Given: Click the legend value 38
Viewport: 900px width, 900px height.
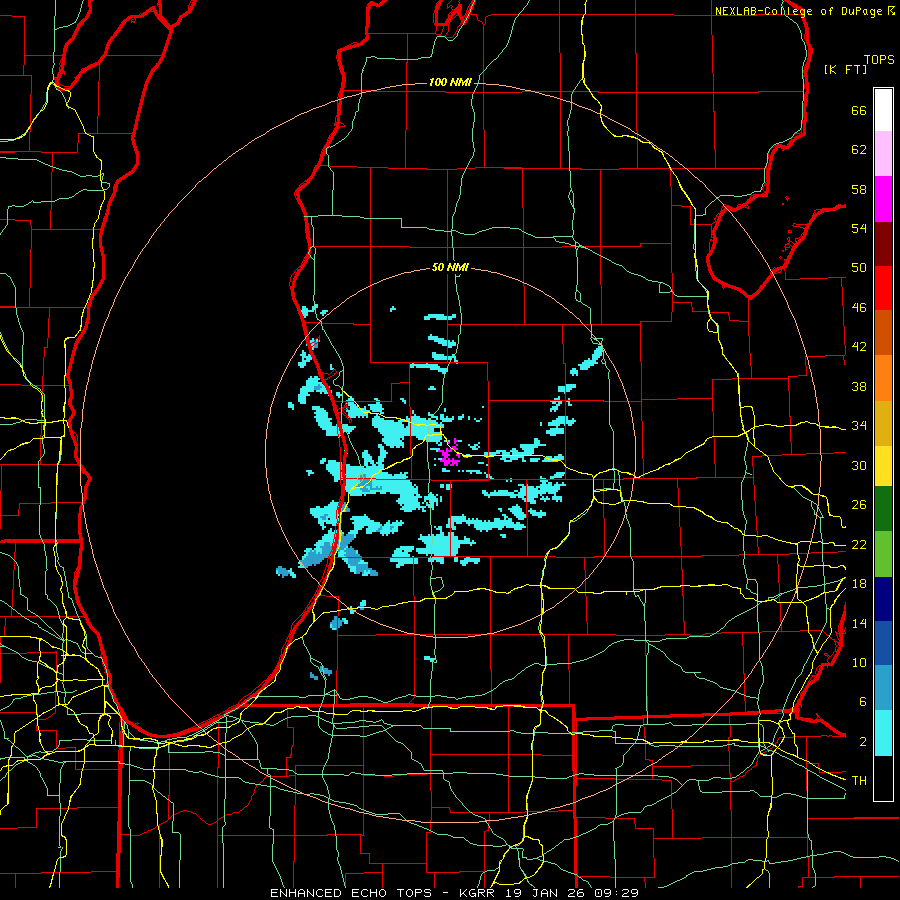Looking at the screenshot, I should pyautogui.click(x=859, y=386).
